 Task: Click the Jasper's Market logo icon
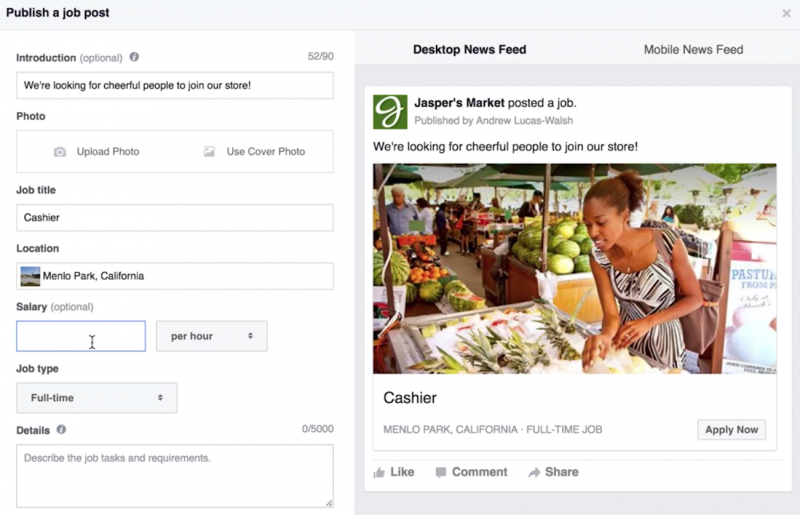pos(390,112)
